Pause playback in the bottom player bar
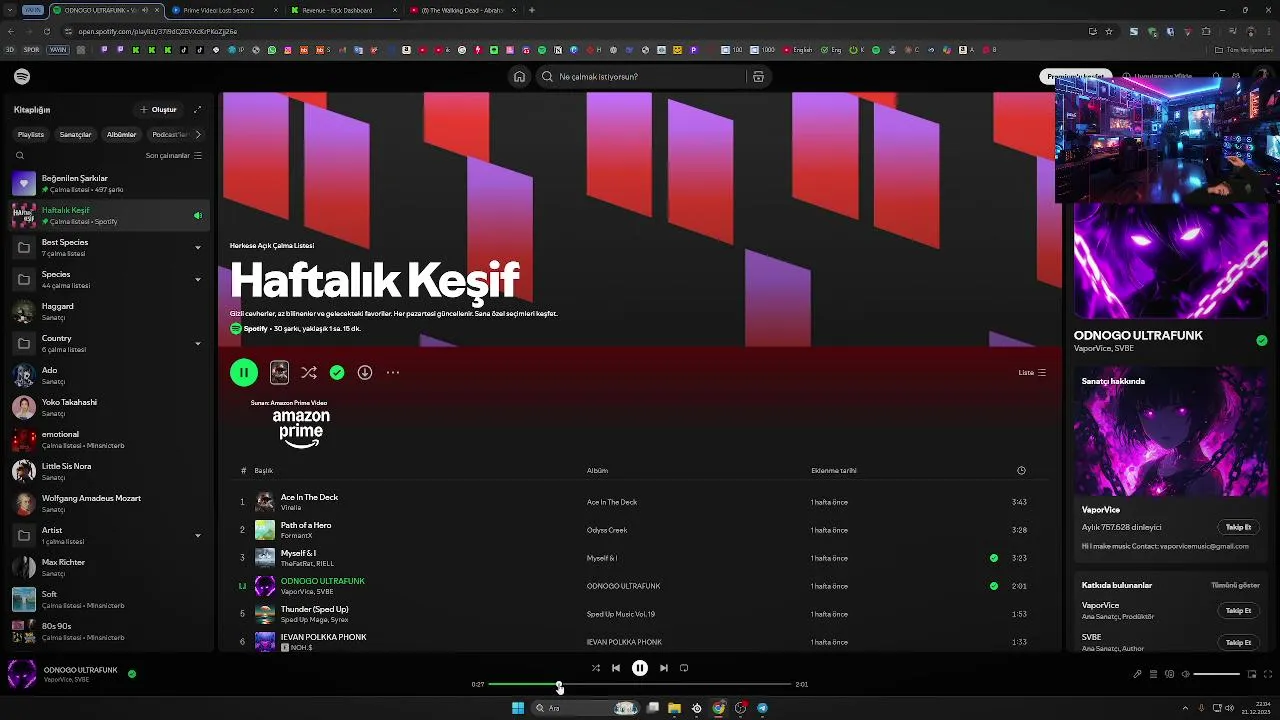 [x=640, y=668]
